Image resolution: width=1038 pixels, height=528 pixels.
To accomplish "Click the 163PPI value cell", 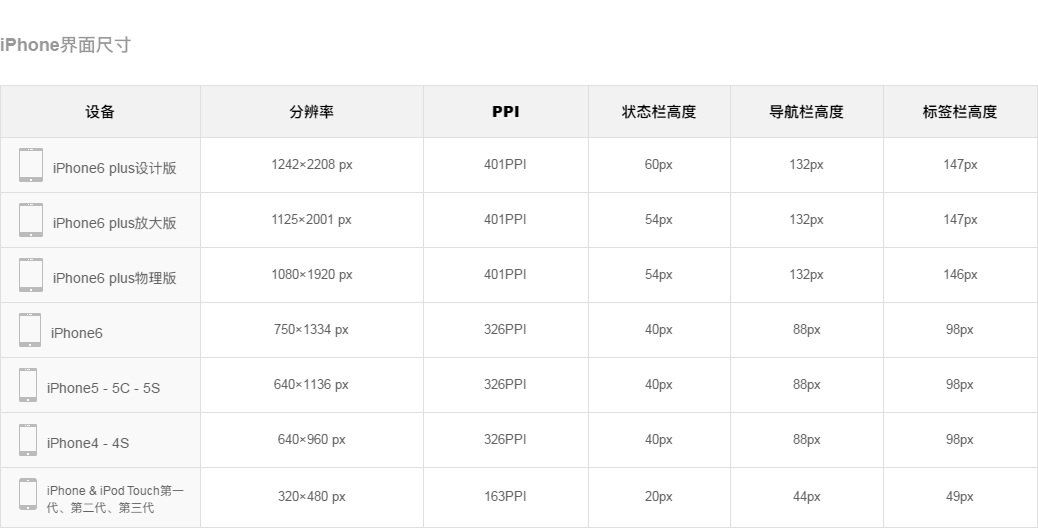I will tap(505, 496).
